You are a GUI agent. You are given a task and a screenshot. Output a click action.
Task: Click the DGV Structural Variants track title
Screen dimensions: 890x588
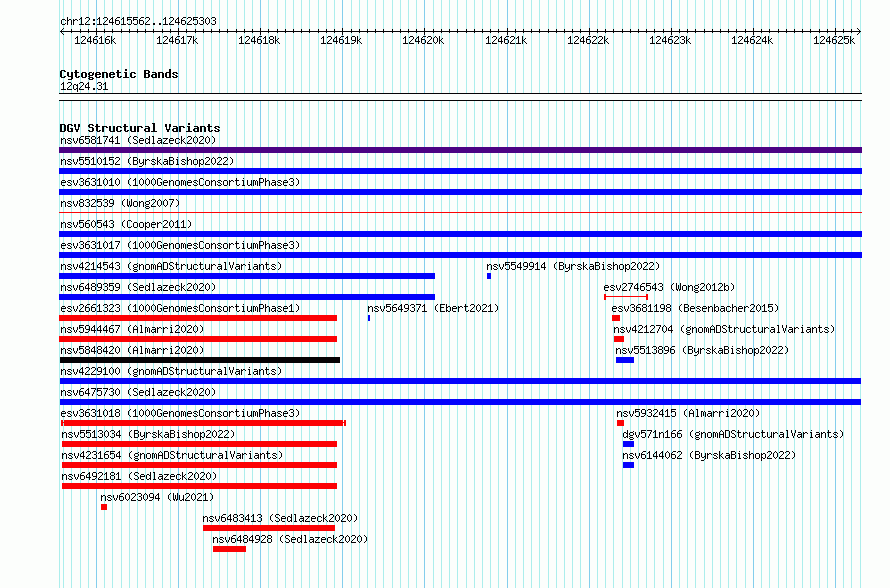(x=140, y=128)
